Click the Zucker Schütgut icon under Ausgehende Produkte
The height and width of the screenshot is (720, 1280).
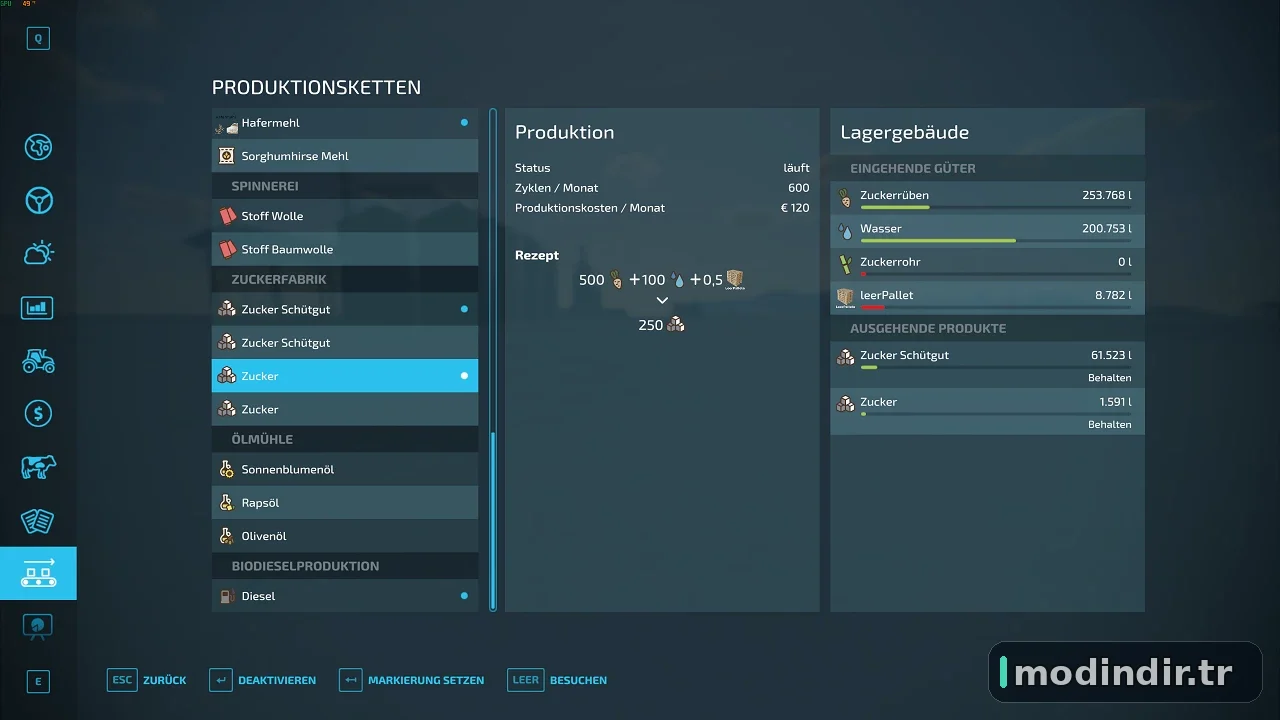click(x=846, y=356)
